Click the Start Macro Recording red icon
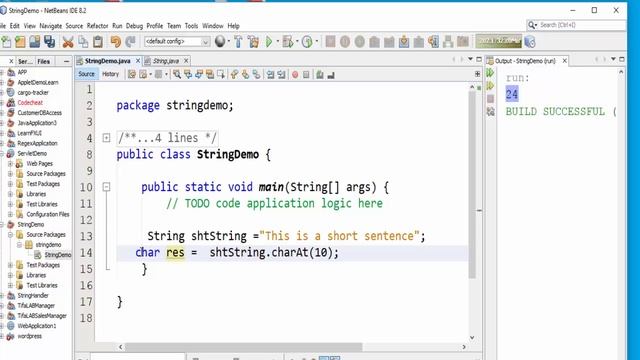This screenshot has height=360, width=640. (295, 75)
